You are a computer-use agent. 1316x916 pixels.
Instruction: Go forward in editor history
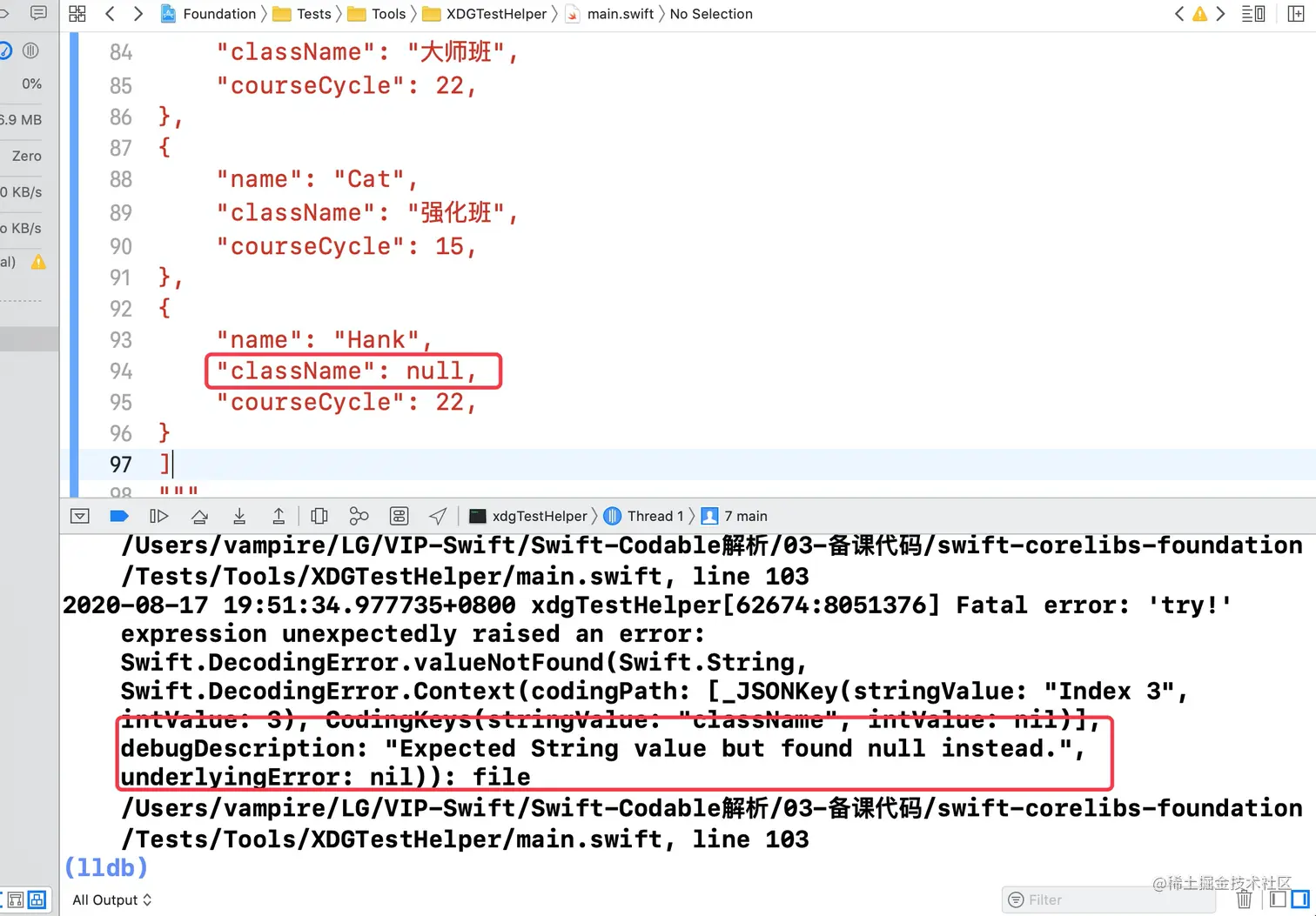138,14
